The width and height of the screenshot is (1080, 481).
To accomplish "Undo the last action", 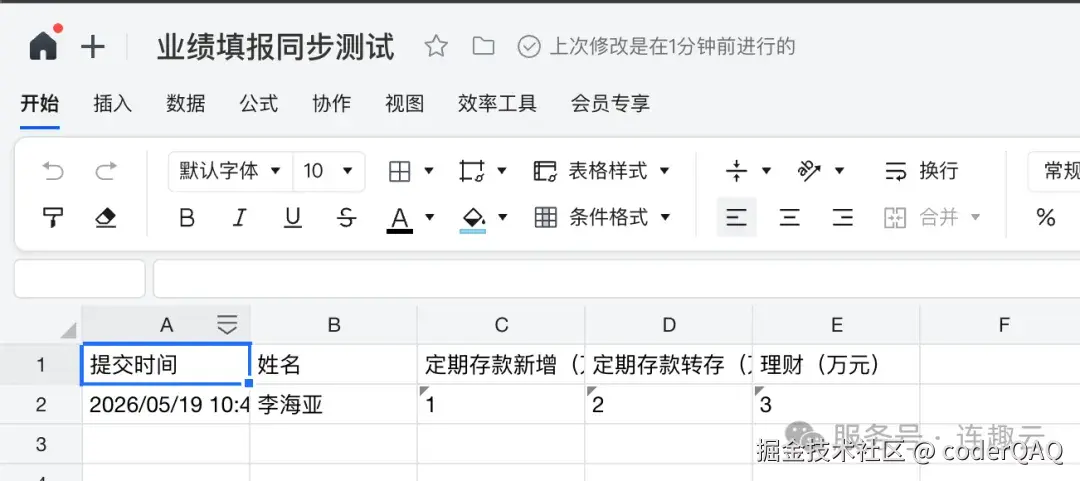I will [x=53, y=171].
